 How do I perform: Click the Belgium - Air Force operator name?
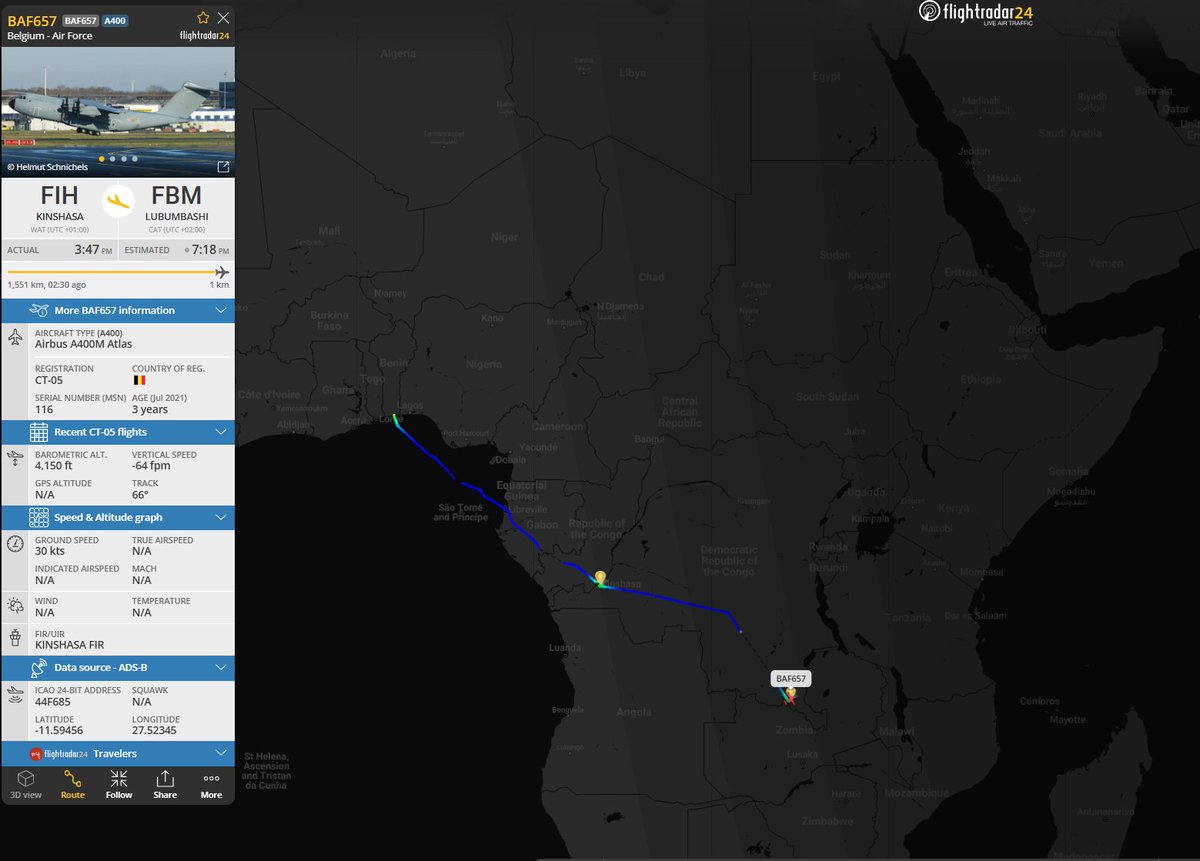(x=49, y=35)
